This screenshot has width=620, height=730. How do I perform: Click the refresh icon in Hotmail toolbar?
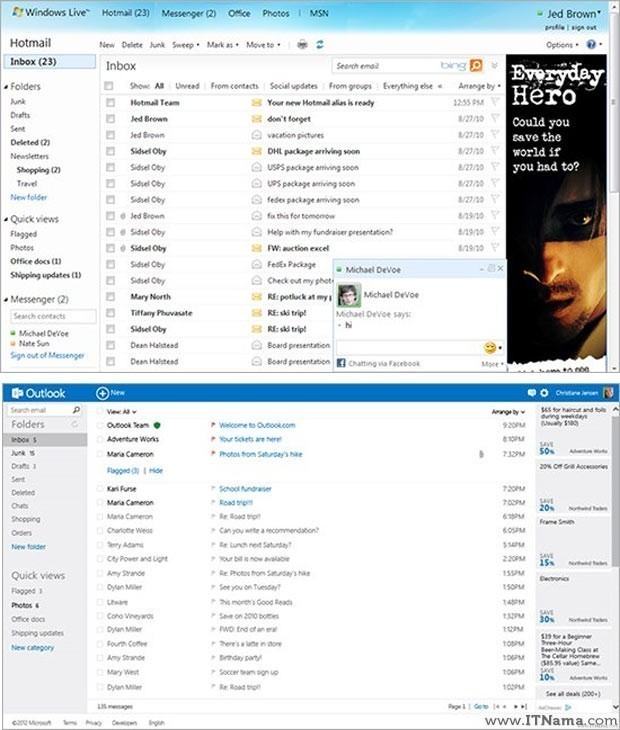coord(319,45)
